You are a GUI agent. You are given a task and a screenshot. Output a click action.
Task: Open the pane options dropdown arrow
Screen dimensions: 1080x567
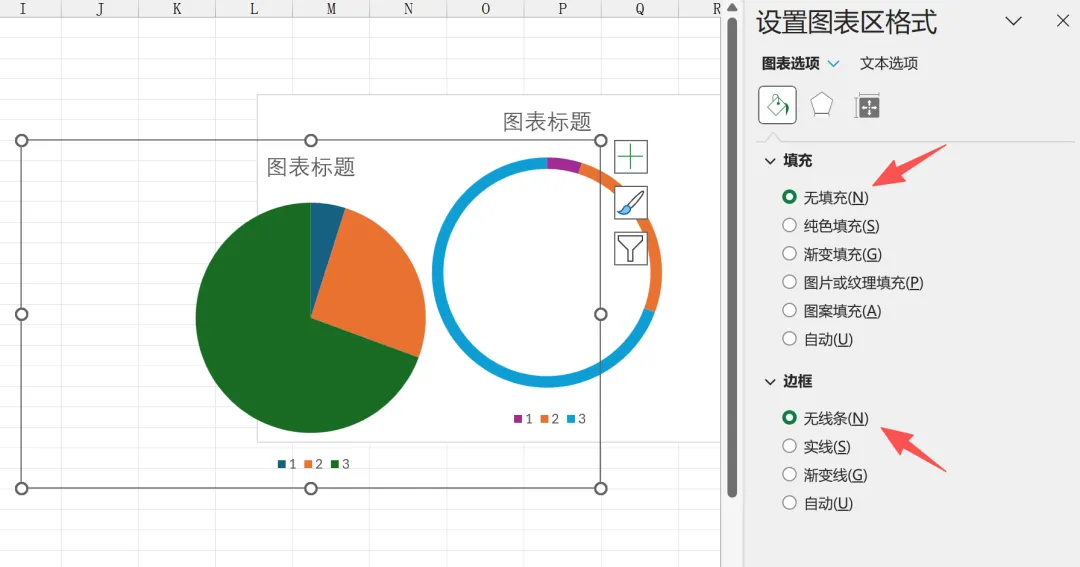pos(1013,21)
